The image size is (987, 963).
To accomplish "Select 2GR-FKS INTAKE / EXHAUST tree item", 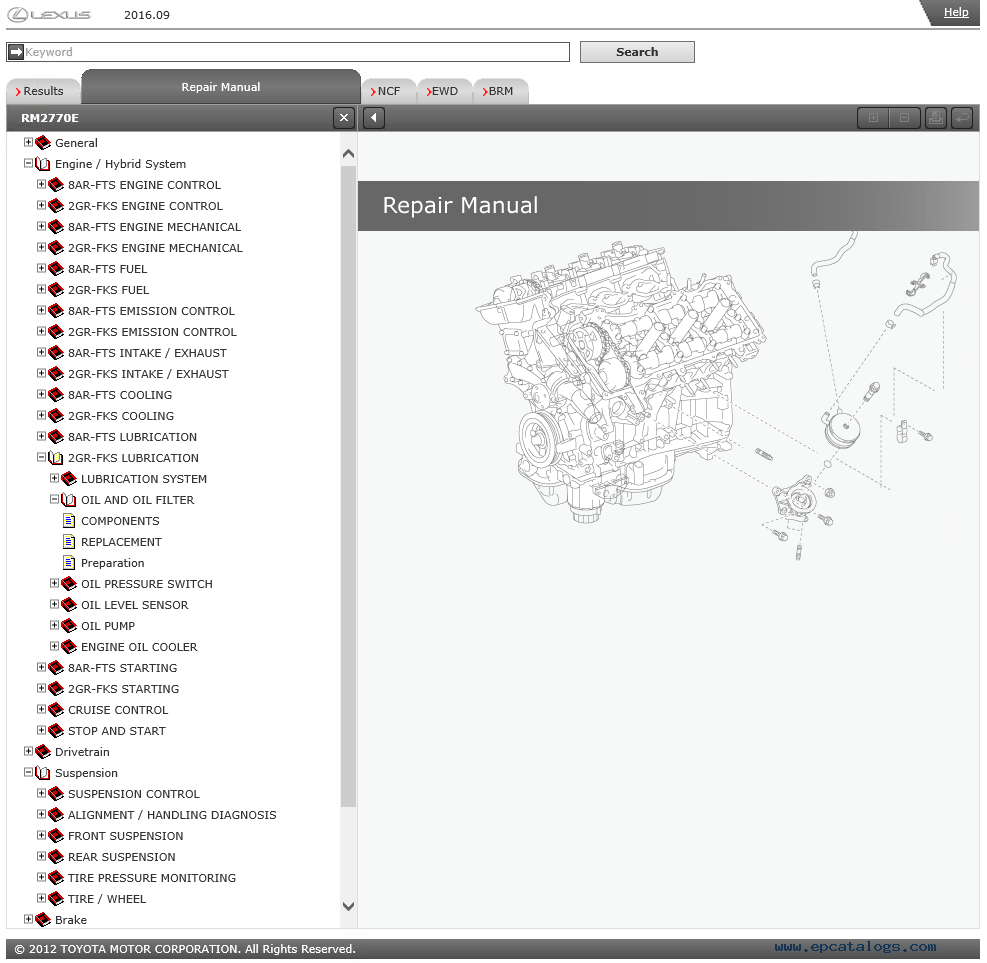I will point(148,374).
